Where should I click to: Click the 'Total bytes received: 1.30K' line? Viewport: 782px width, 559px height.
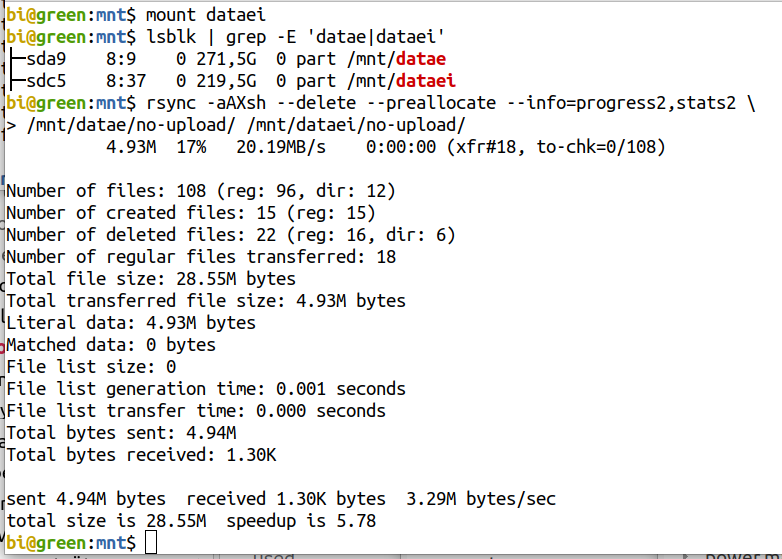pyautogui.click(x=140, y=455)
